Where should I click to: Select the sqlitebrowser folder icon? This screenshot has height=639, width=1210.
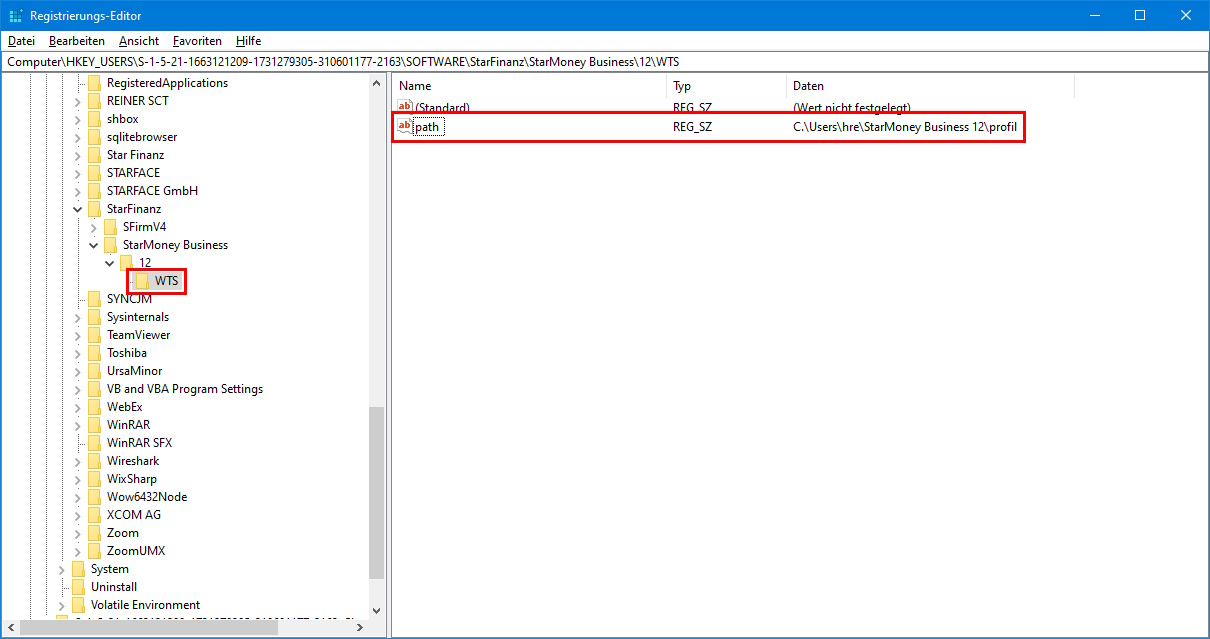[95, 137]
